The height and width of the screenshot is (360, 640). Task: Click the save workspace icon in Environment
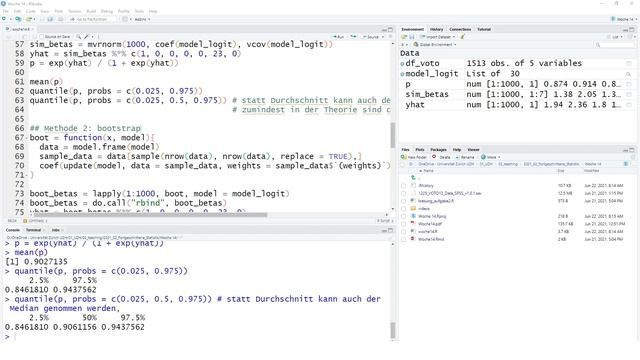coord(411,37)
